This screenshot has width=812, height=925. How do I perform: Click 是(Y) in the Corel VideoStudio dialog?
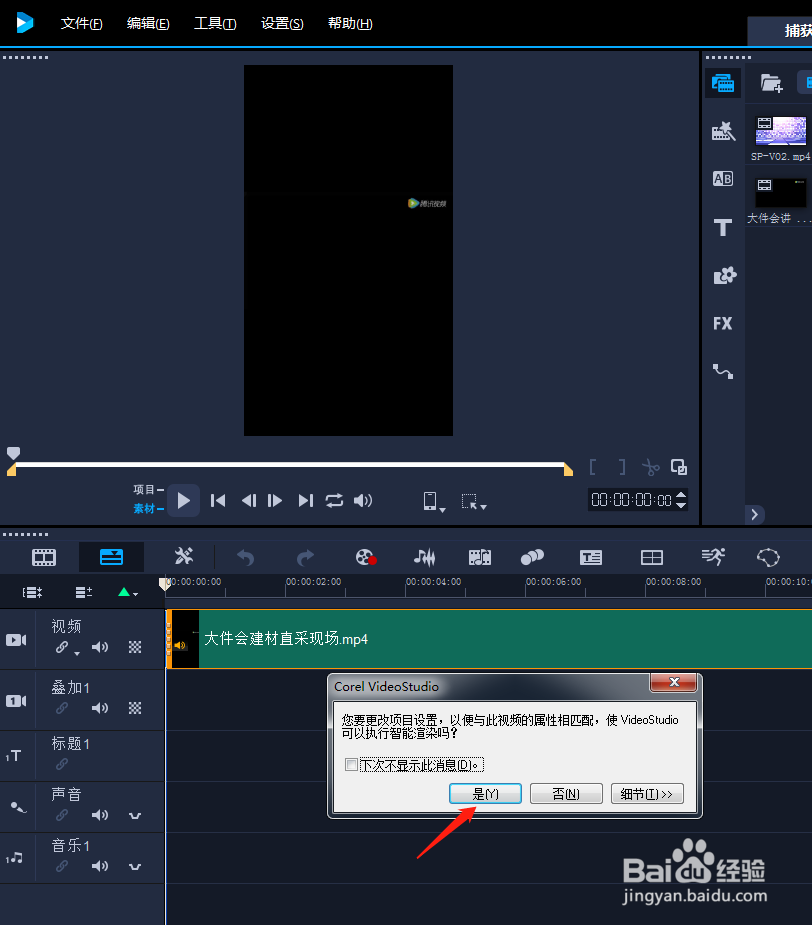coord(485,793)
